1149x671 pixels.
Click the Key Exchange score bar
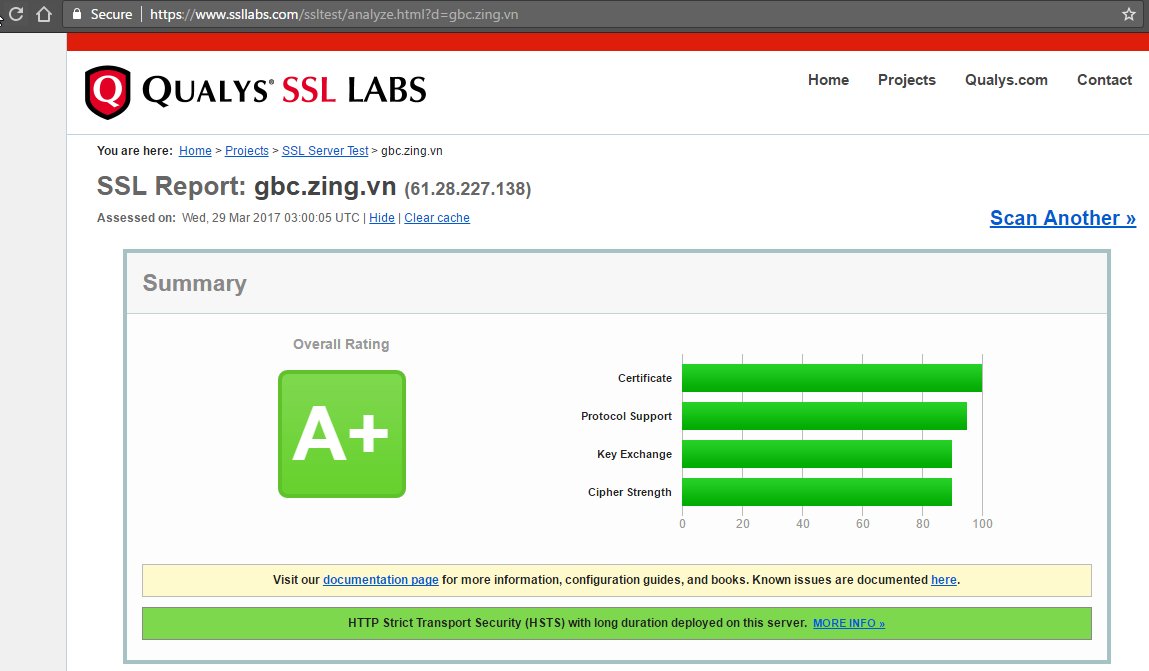click(817, 454)
